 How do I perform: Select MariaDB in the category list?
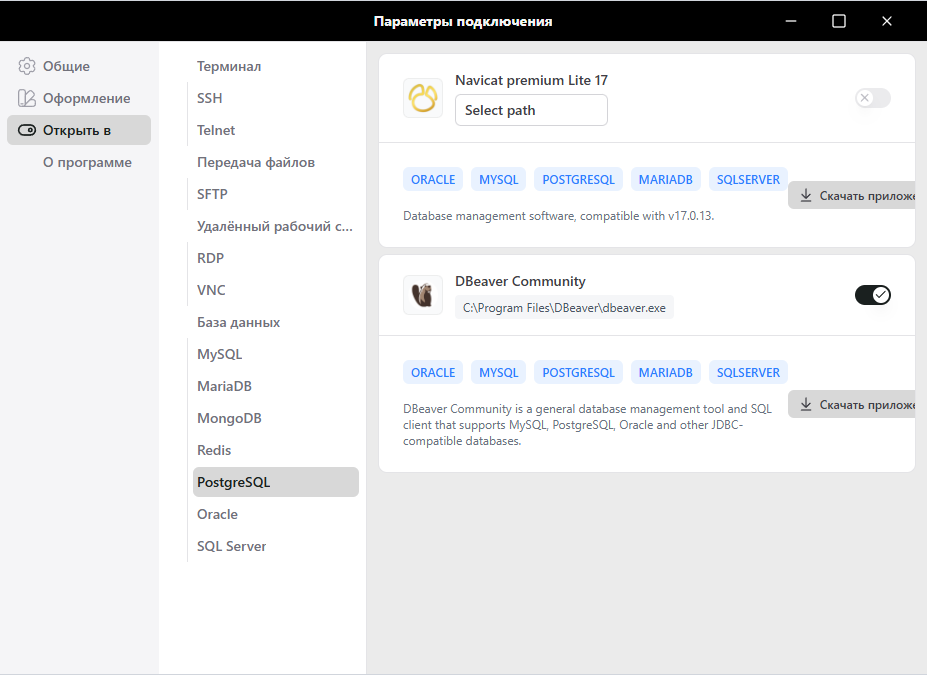pyautogui.click(x=275, y=386)
